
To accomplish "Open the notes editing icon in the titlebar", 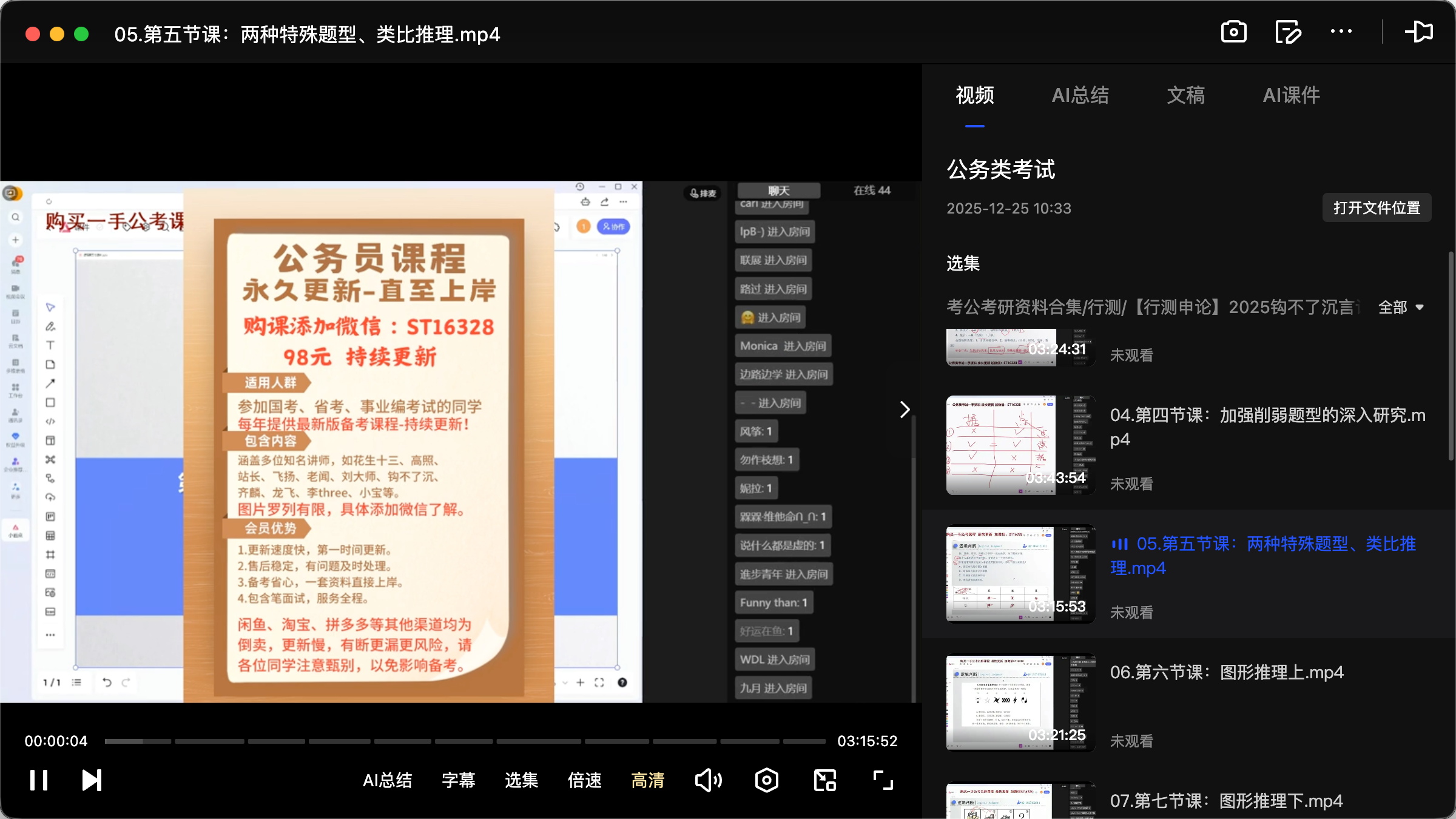I will [1288, 32].
